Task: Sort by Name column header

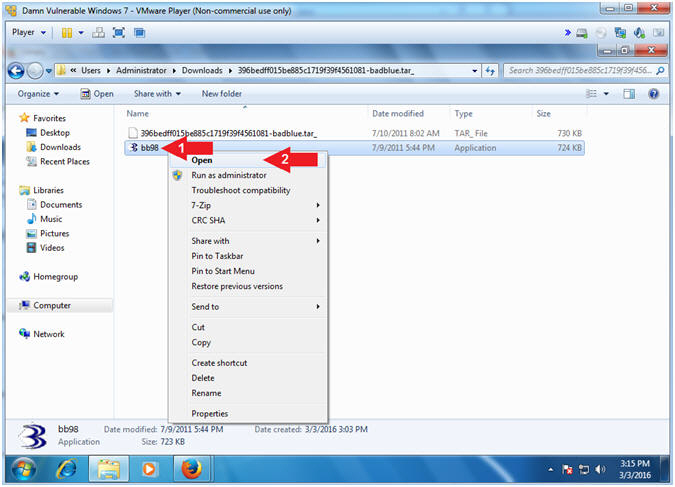Action: coord(137,114)
